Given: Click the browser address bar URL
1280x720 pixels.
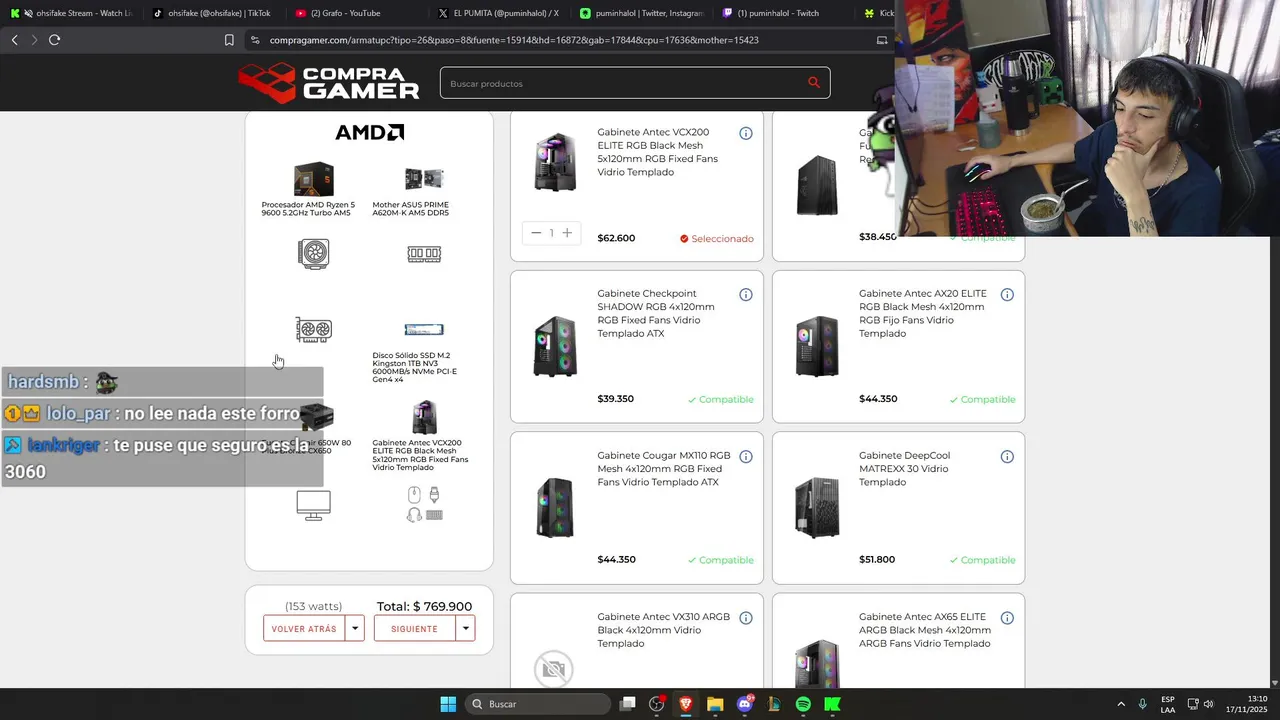Looking at the screenshot, I should 514,40.
